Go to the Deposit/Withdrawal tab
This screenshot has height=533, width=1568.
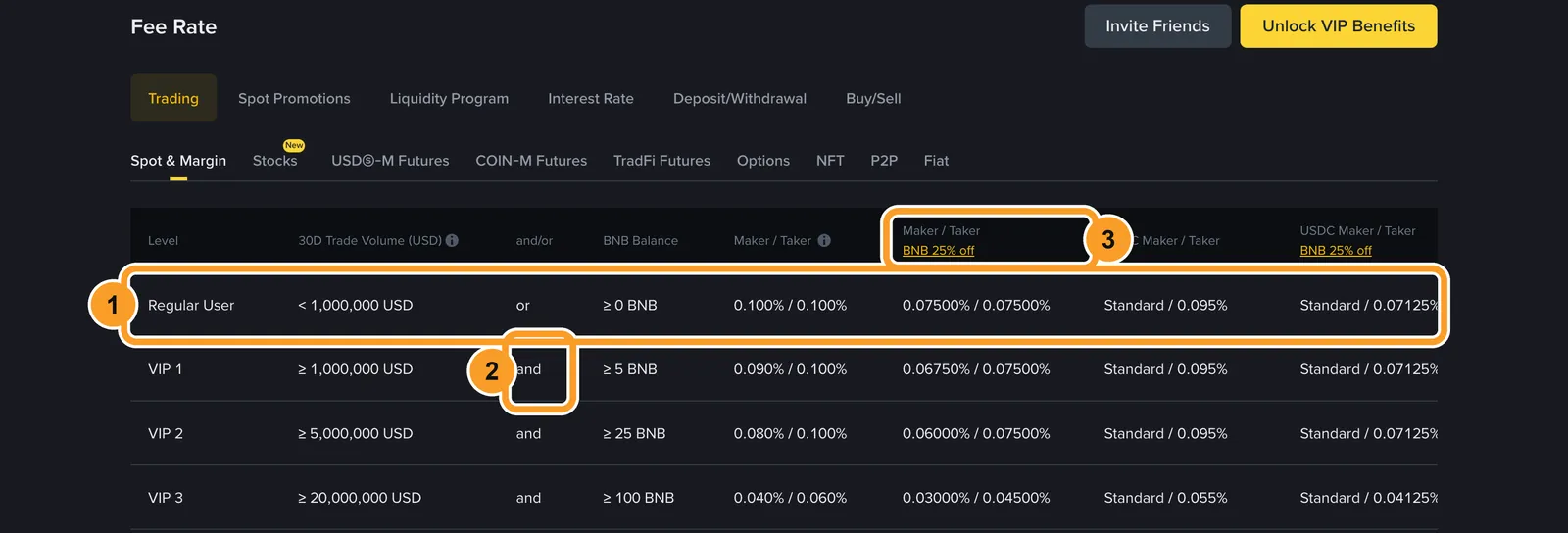tap(740, 98)
